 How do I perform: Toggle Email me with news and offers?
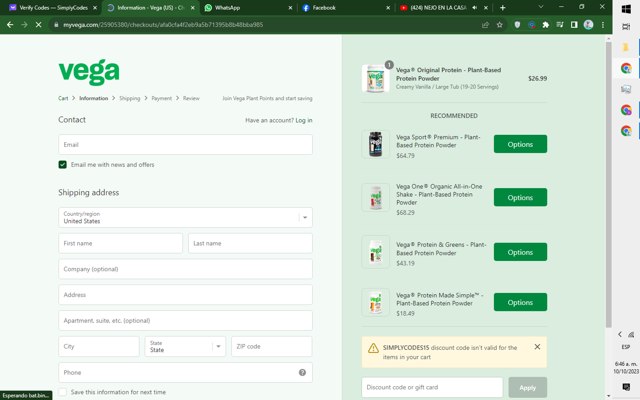(62, 164)
